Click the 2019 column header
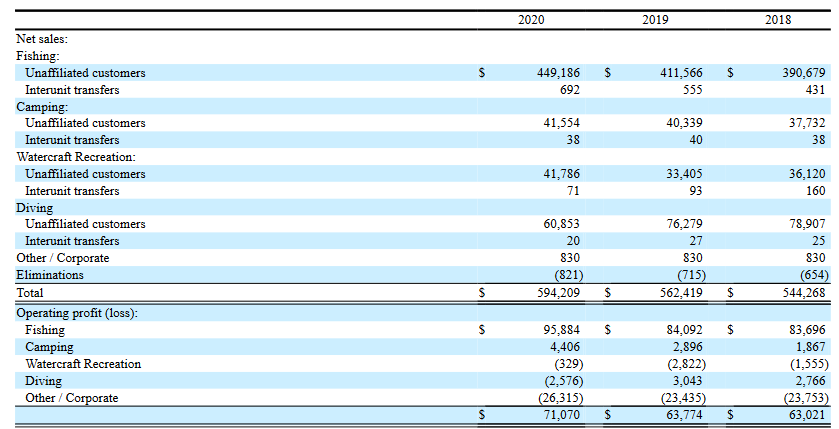The height and width of the screenshot is (429, 839). pos(656,20)
